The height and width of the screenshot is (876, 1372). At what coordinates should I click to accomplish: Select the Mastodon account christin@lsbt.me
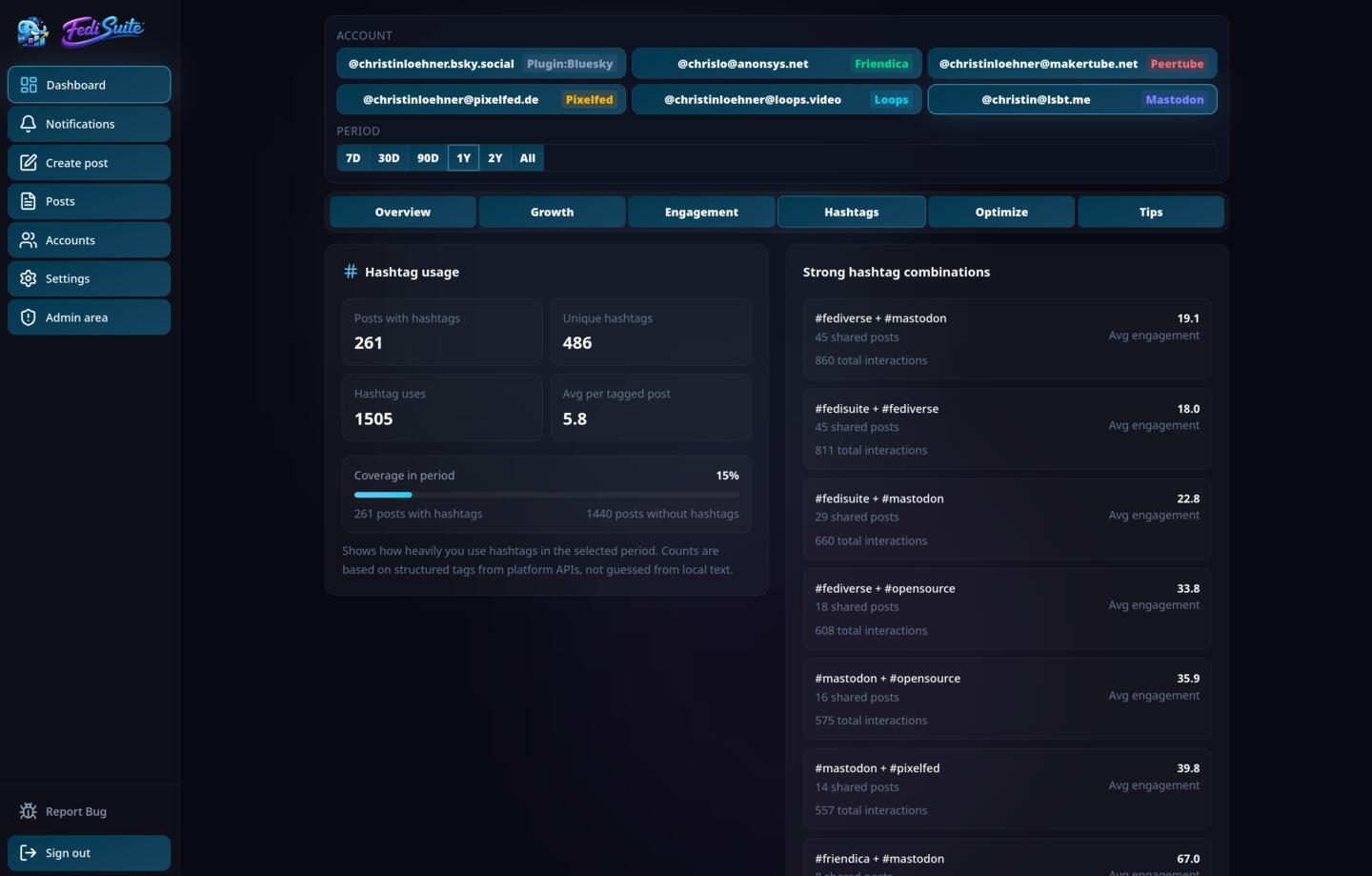coord(1072,99)
